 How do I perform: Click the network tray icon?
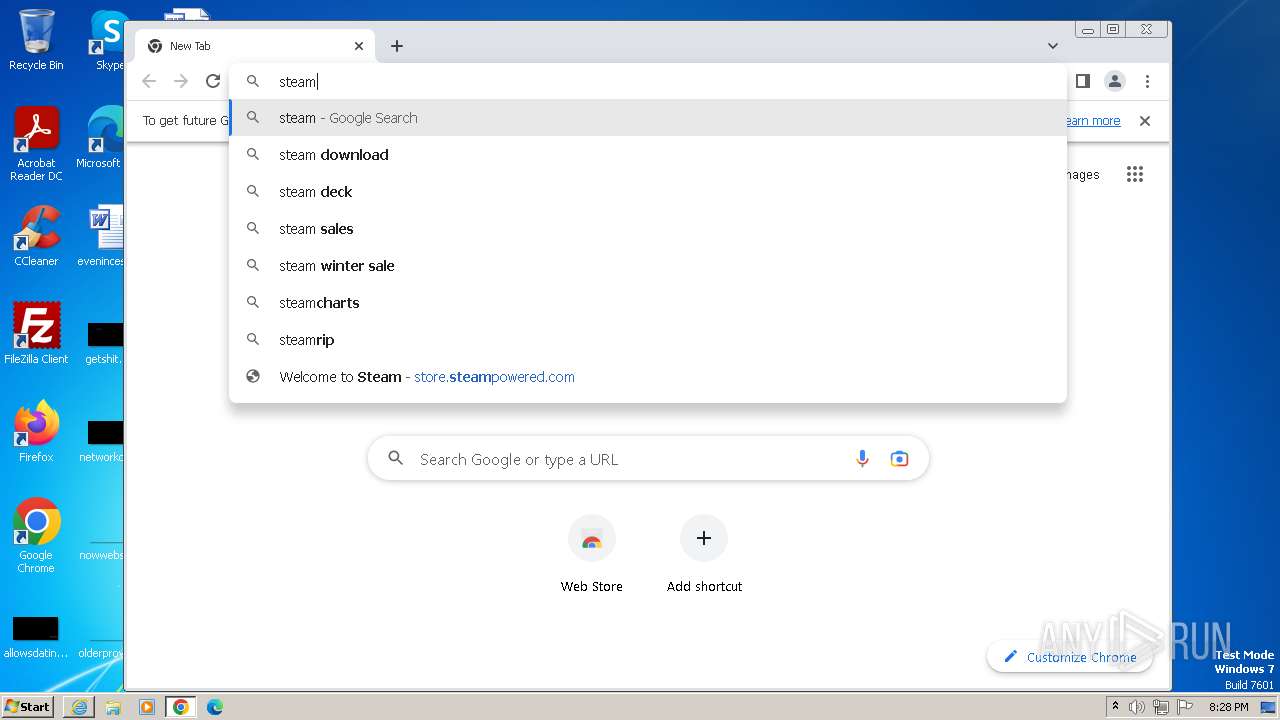pos(1160,707)
